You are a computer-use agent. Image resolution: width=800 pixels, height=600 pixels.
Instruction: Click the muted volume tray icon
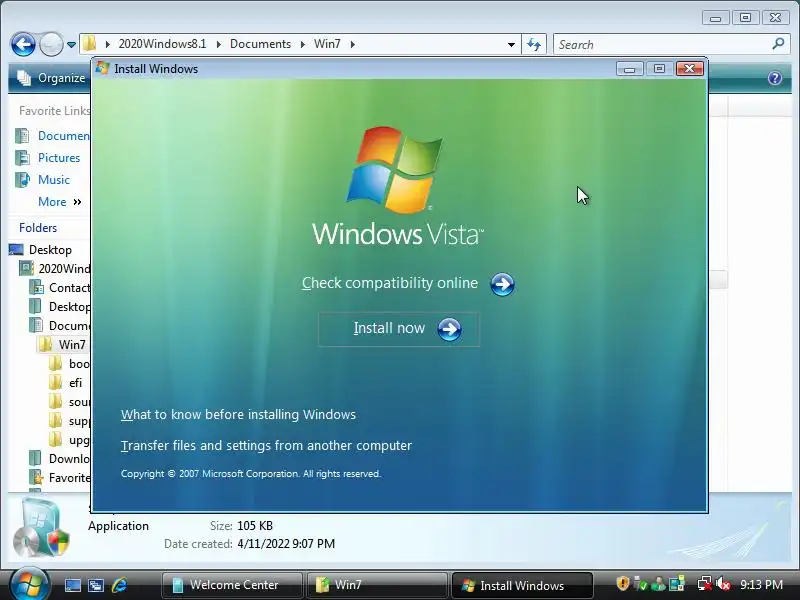(x=723, y=584)
